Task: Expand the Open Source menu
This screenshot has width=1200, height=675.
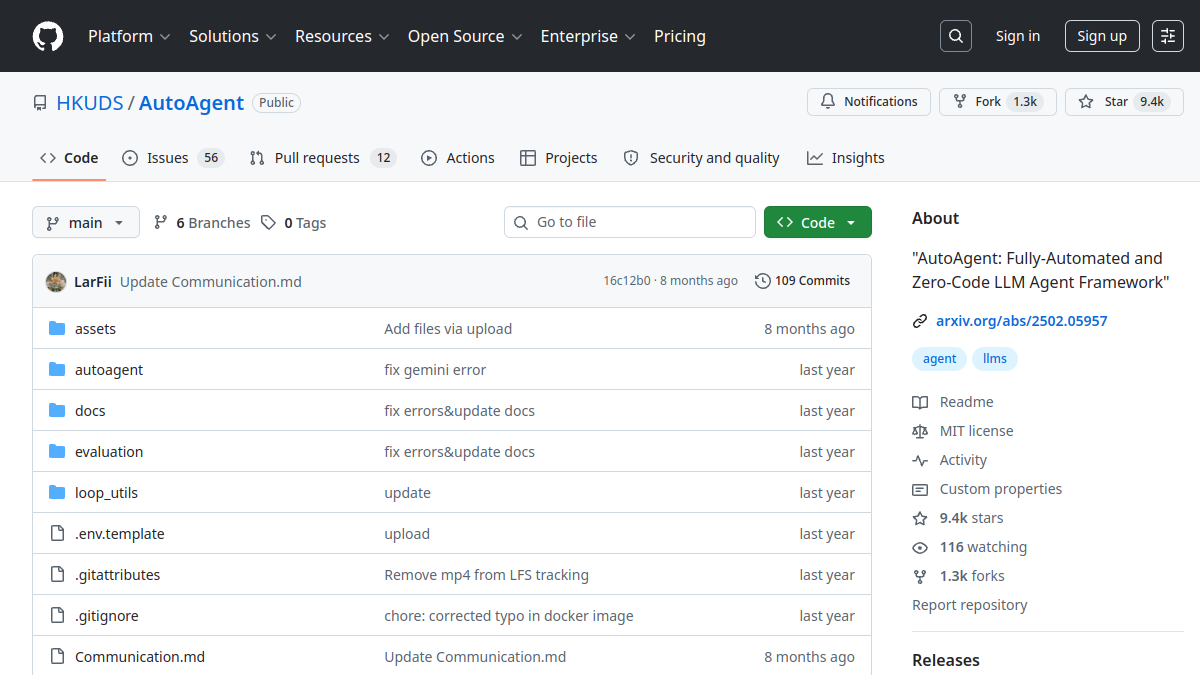Action: pos(465,36)
